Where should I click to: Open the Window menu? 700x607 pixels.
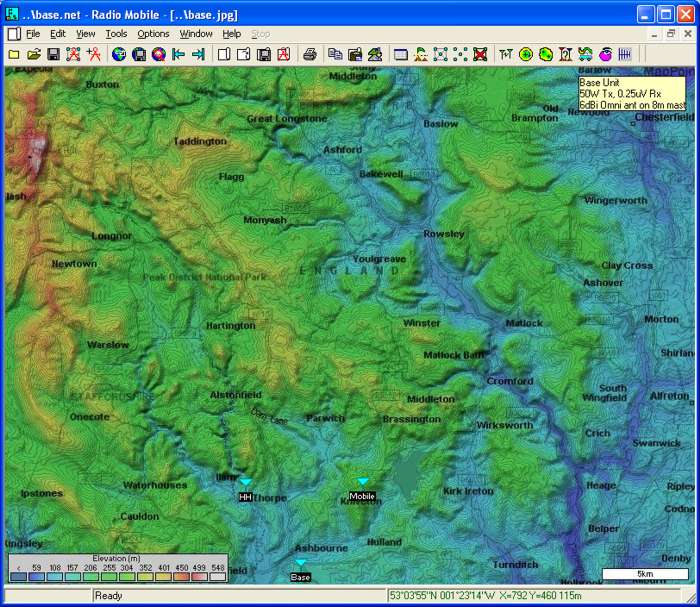(196, 34)
